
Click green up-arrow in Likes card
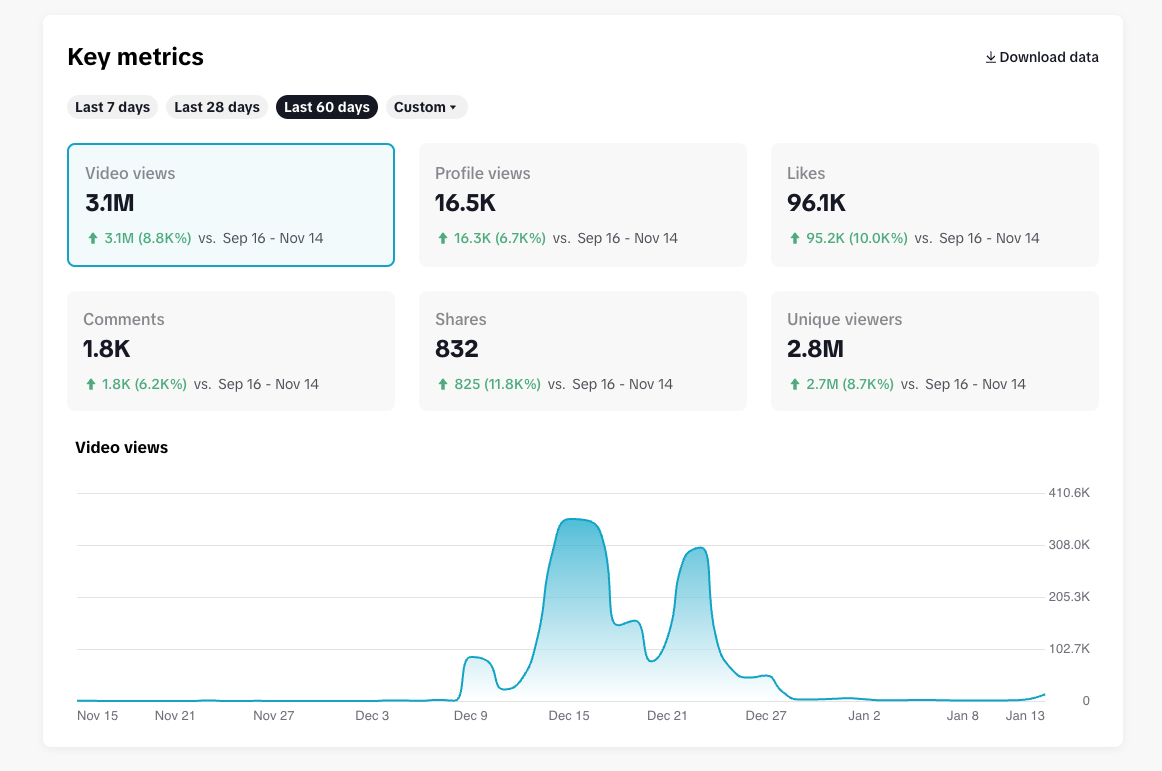(794, 238)
